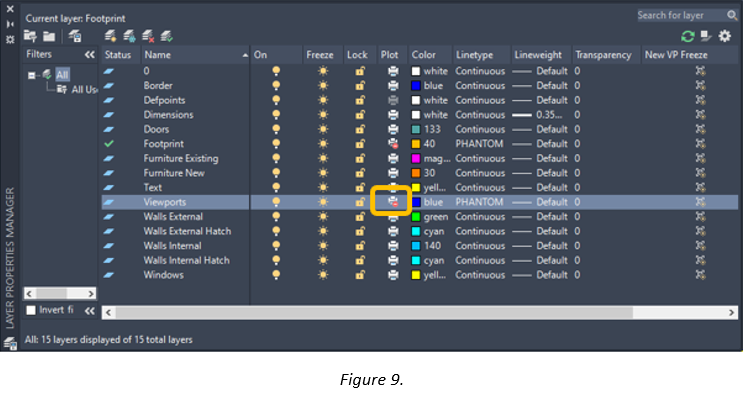The width and height of the screenshot is (743, 395).
Task: Change lineweight of the Border layer
Action: pyautogui.click(x=540, y=86)
